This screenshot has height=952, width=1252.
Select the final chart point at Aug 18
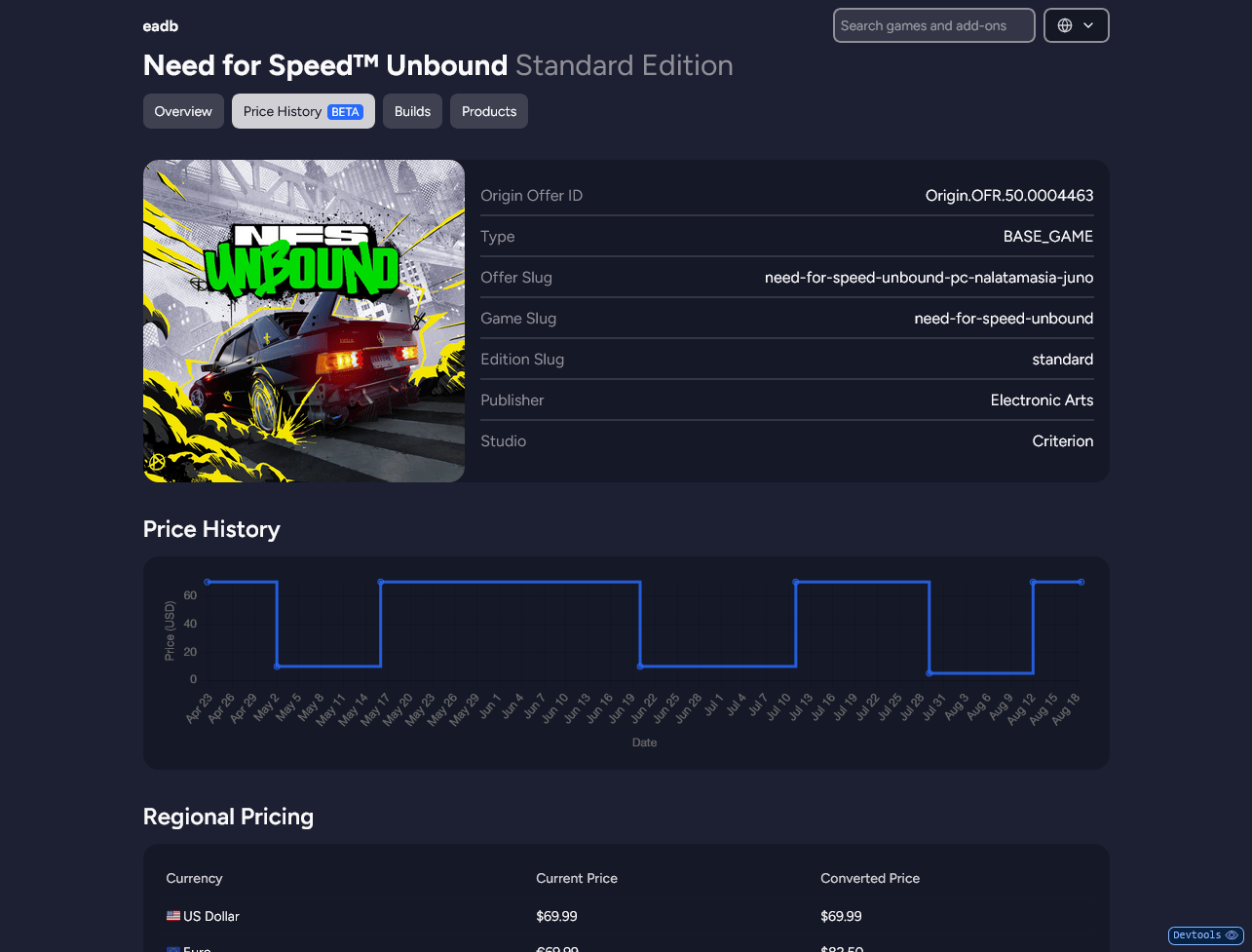pos(1081,582)
